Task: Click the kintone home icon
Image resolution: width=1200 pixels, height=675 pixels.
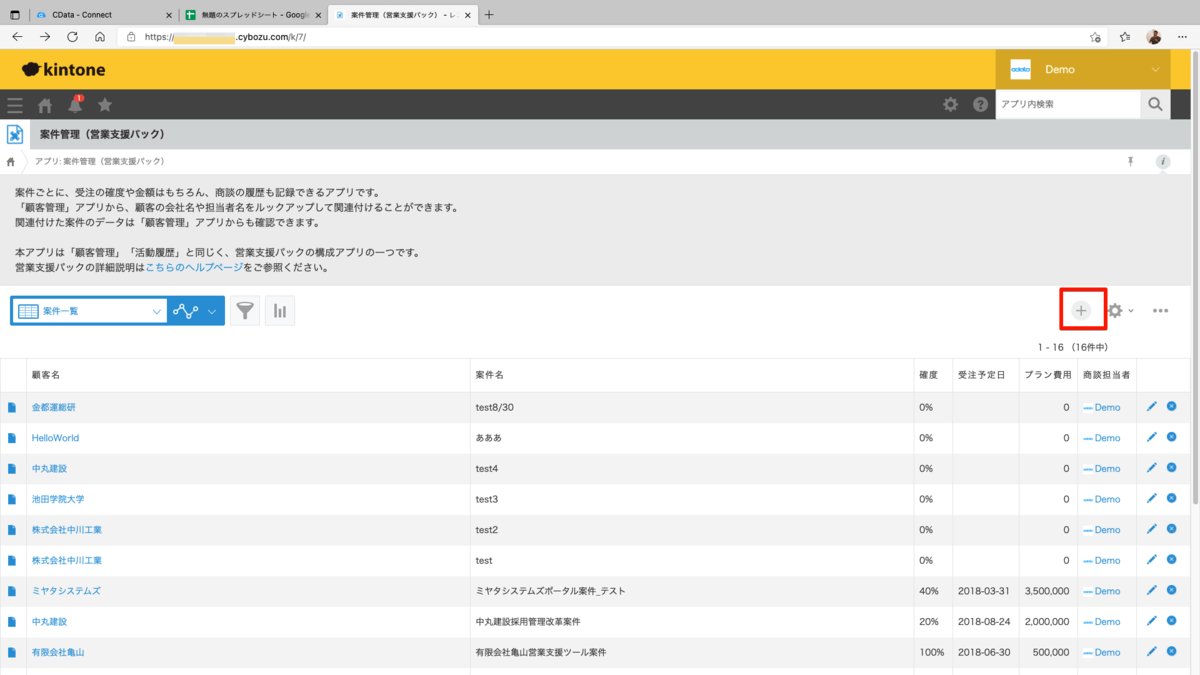Action: tap(45, 105)
